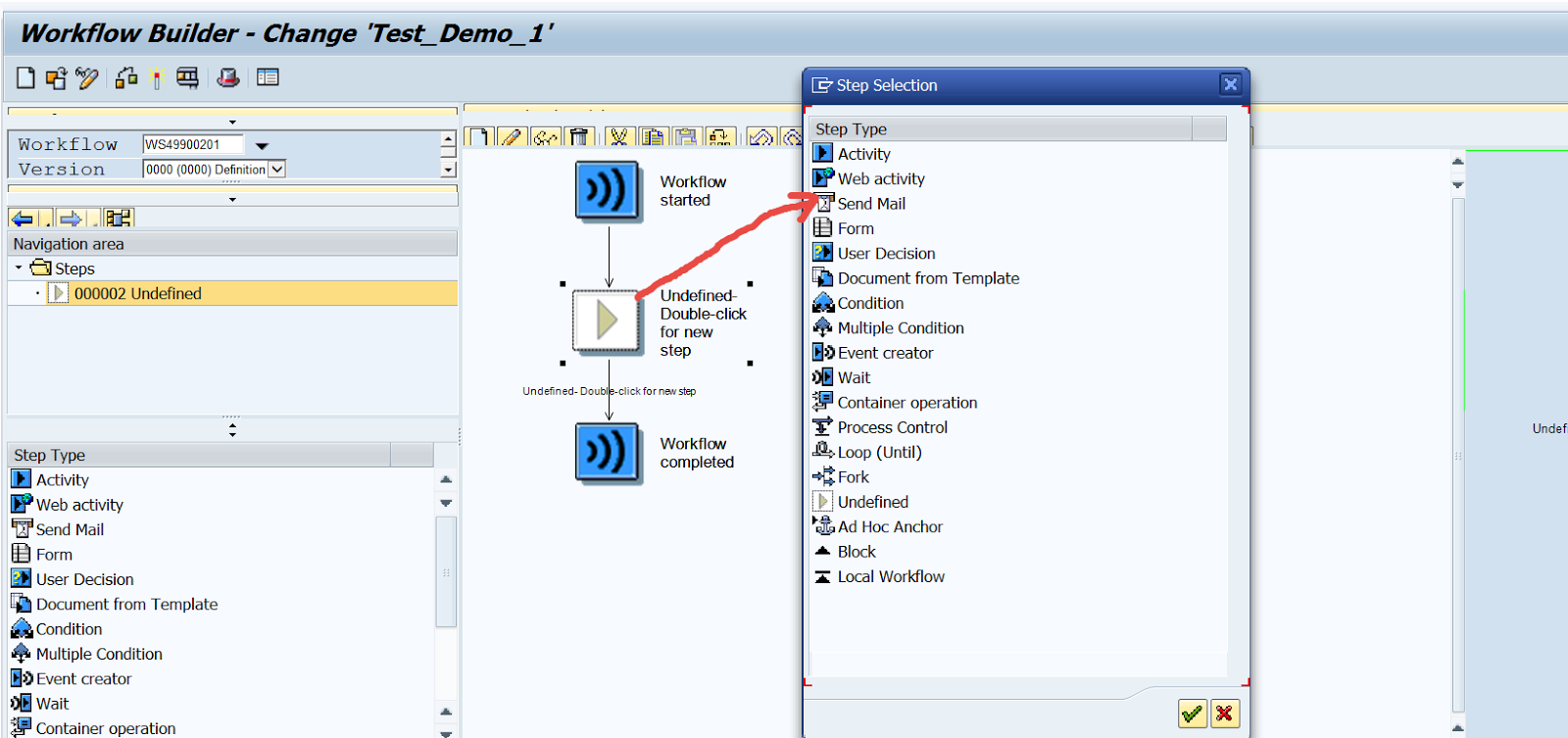Image resolution: width=1568 pixels, height=738 pixels.
Task: Click Multiple Condition in left Step Type panel
Action: (99, 654)
